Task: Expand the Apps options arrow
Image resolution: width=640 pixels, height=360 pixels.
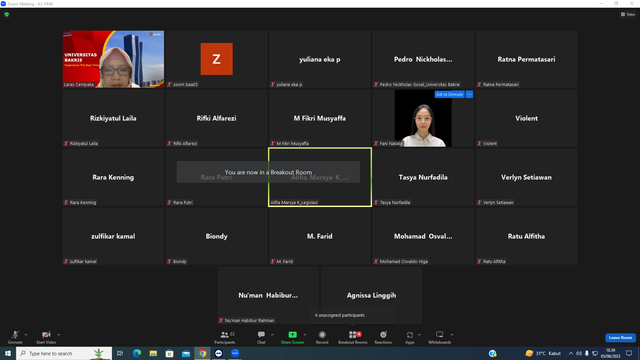Action: click(x=419, y=335)
